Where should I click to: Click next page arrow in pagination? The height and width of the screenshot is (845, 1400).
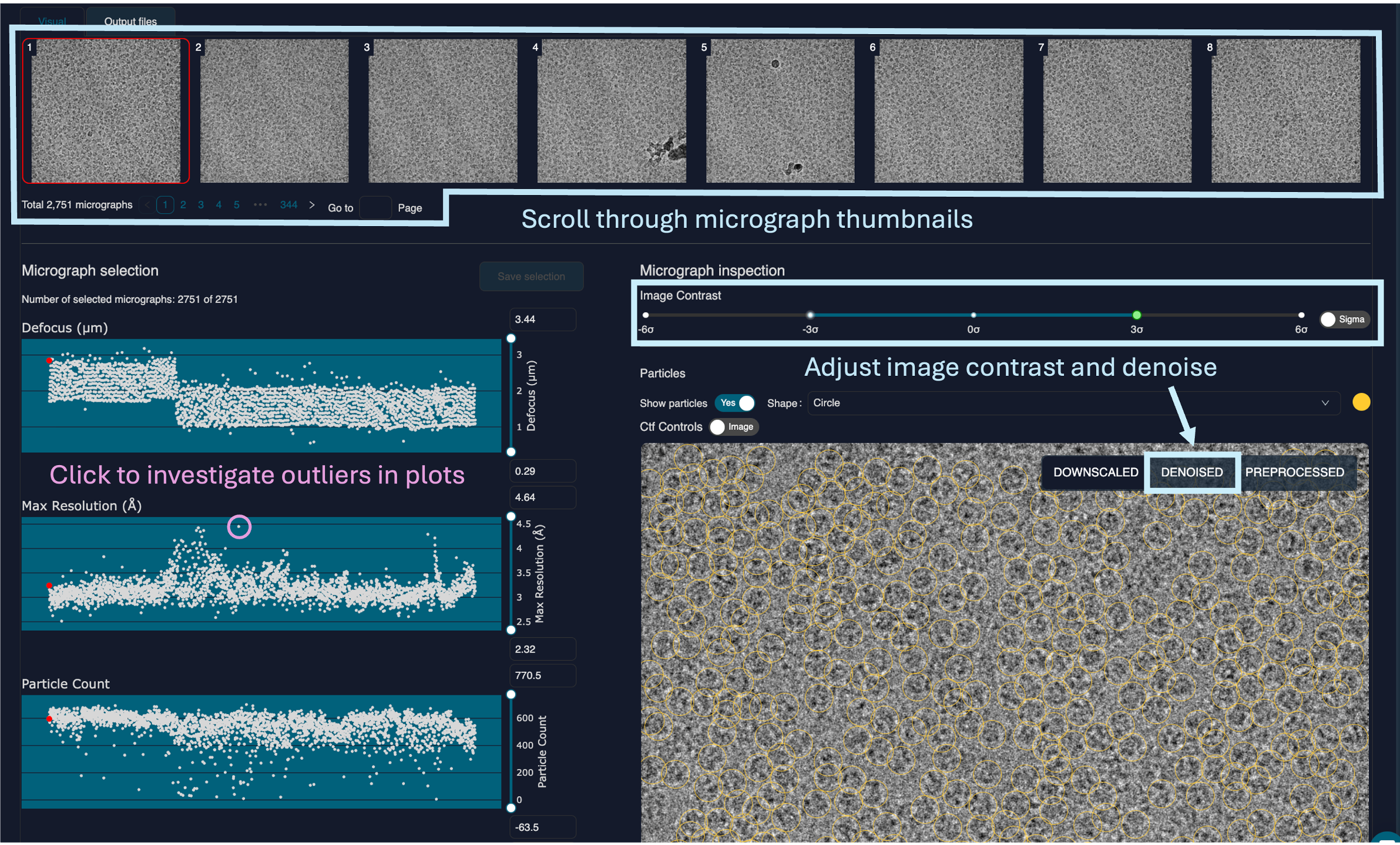coord(312,205)
